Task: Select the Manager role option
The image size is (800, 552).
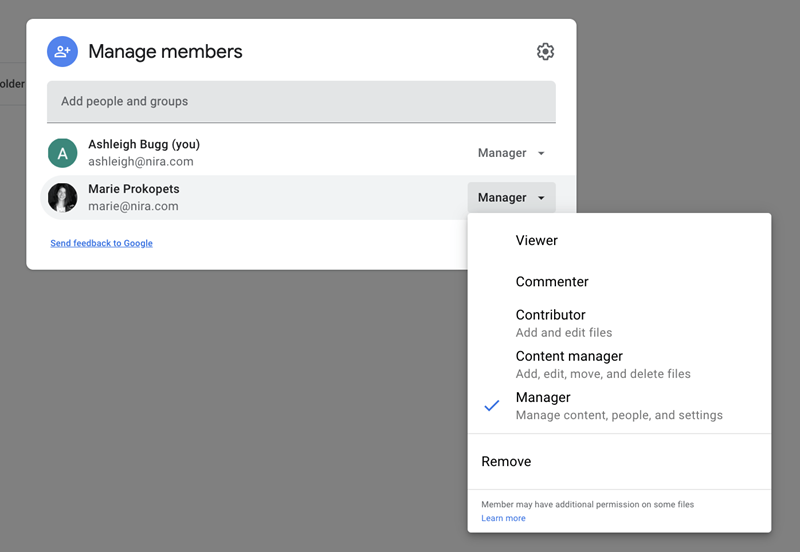Action: point(543,398)
